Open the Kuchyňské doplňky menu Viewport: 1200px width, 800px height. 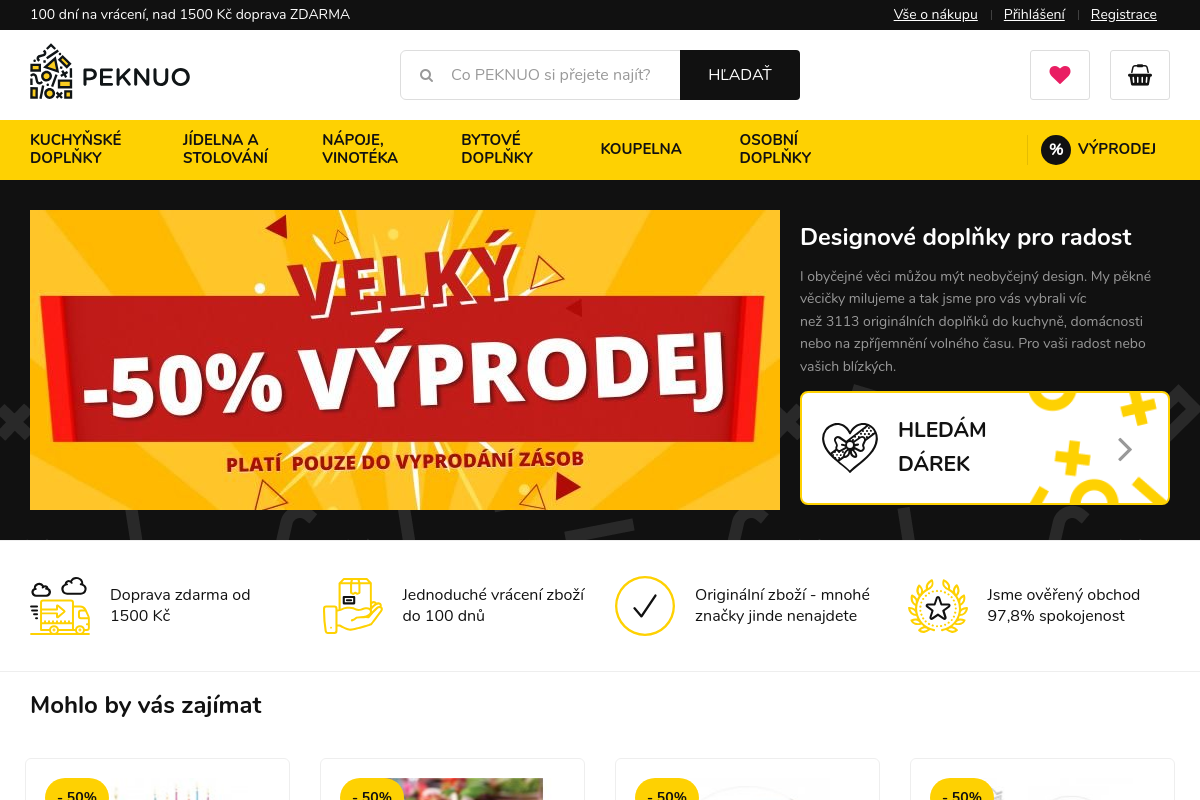76,149
